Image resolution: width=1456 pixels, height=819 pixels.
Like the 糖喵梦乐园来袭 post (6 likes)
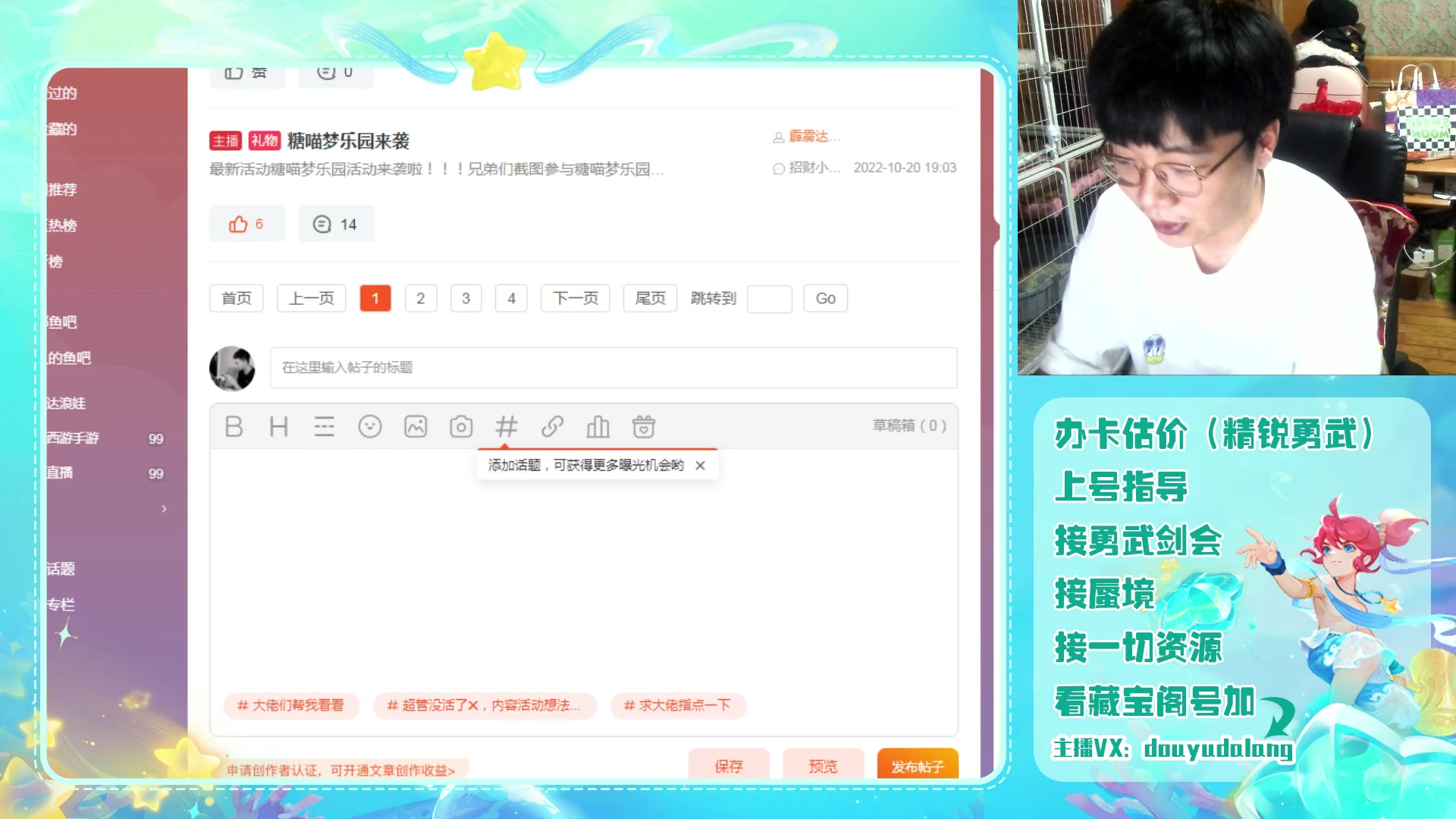(246, 224)
